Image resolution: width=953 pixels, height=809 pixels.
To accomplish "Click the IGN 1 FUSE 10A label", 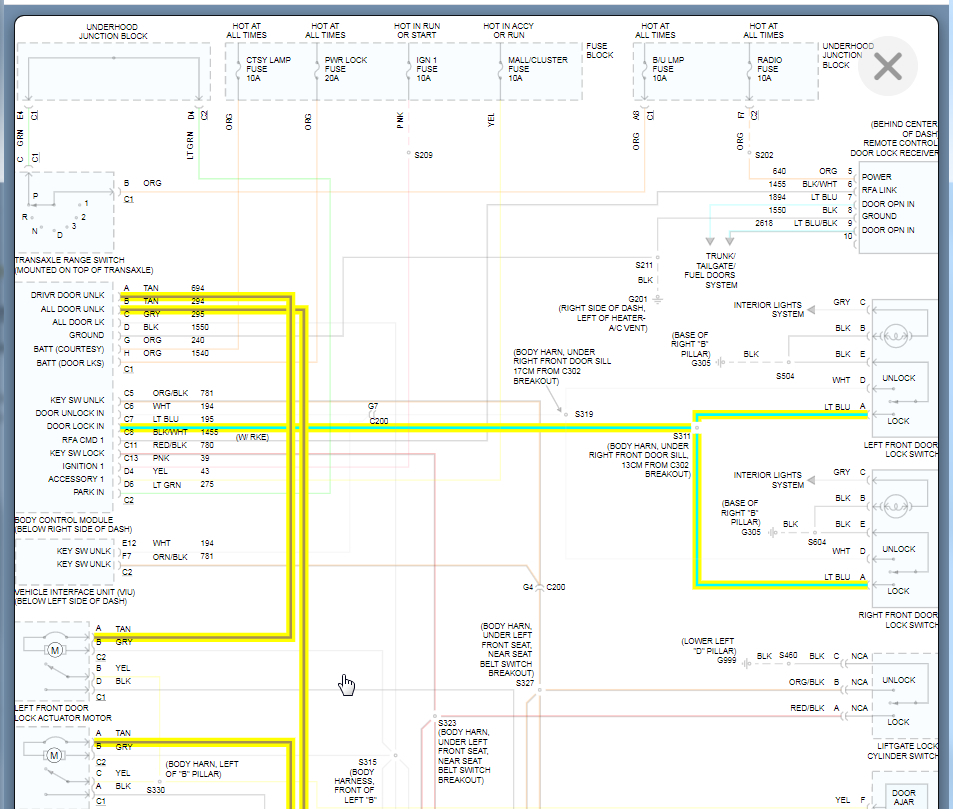I will pyautogui.click(x=427, y=69).
